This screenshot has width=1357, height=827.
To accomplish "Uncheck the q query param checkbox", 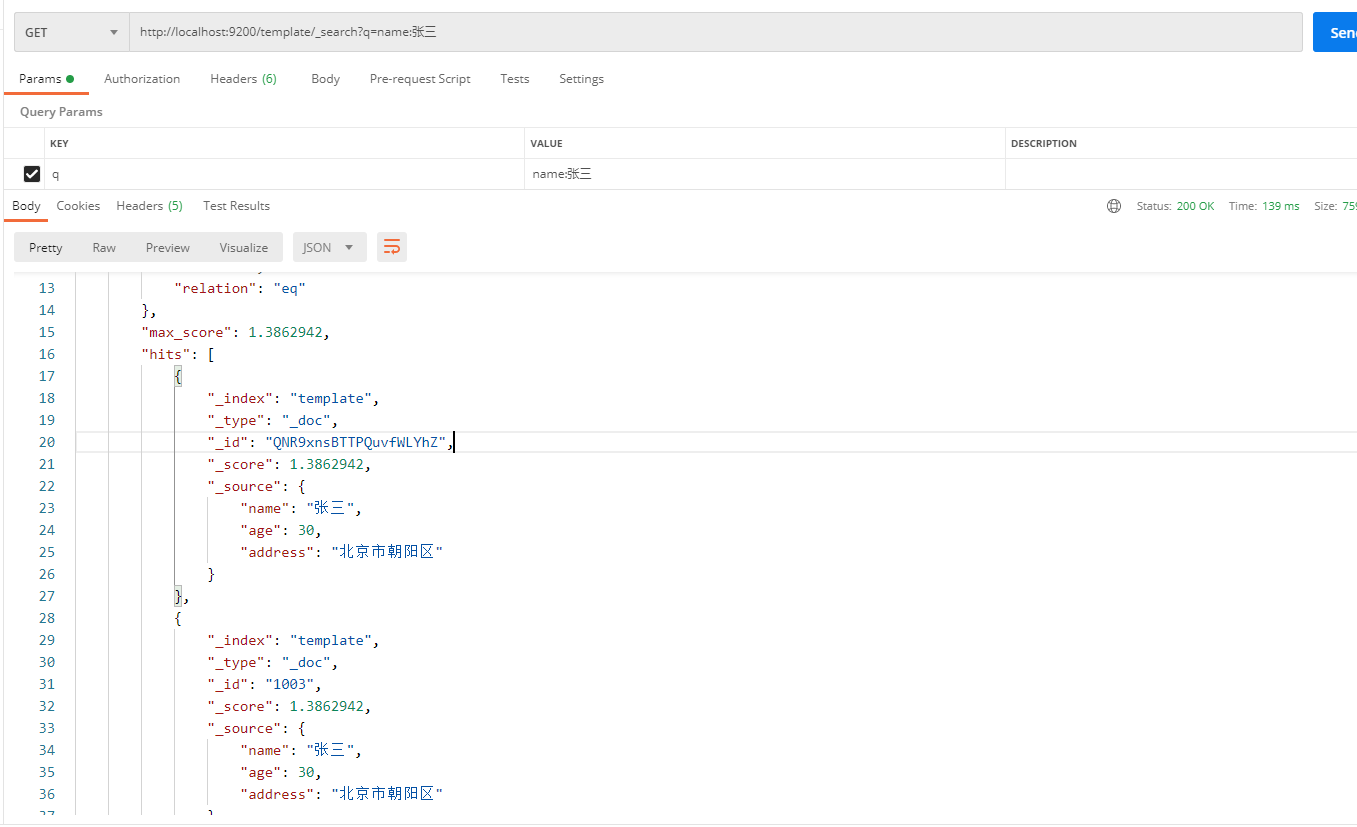I will pyautogui.click(x=32, y=174).
